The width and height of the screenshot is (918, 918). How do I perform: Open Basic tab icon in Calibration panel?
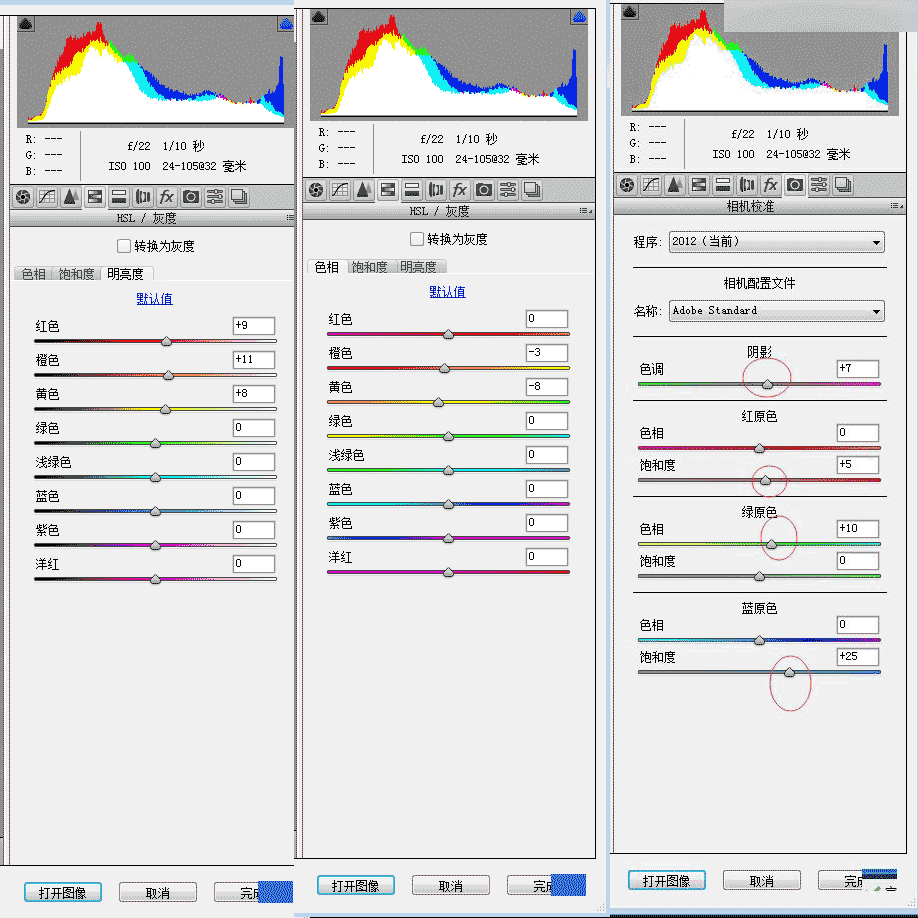pyautogui.click(x=627, y=185)
